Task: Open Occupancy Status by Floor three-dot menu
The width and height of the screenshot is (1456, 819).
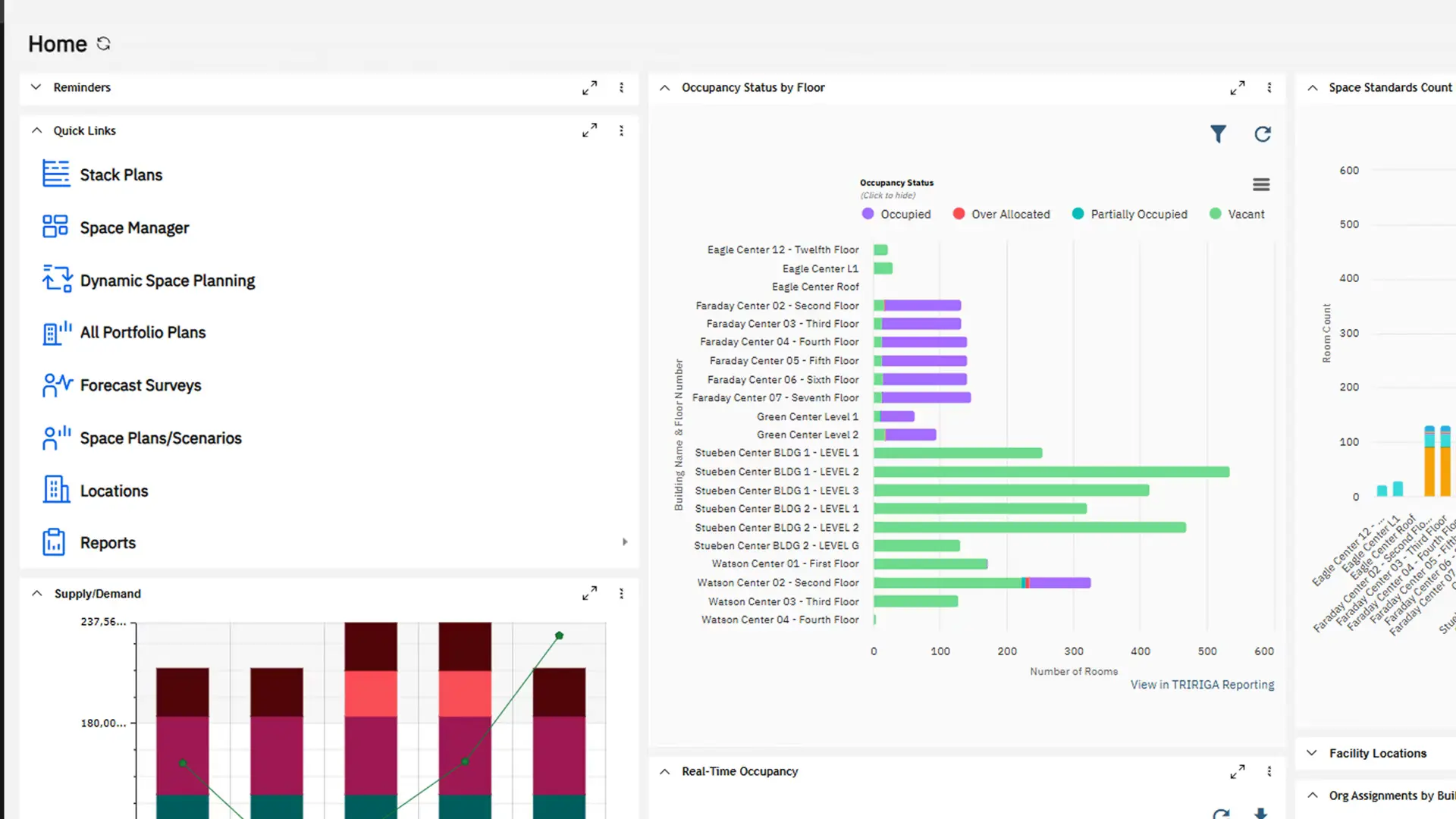Action: (1269, 87)
